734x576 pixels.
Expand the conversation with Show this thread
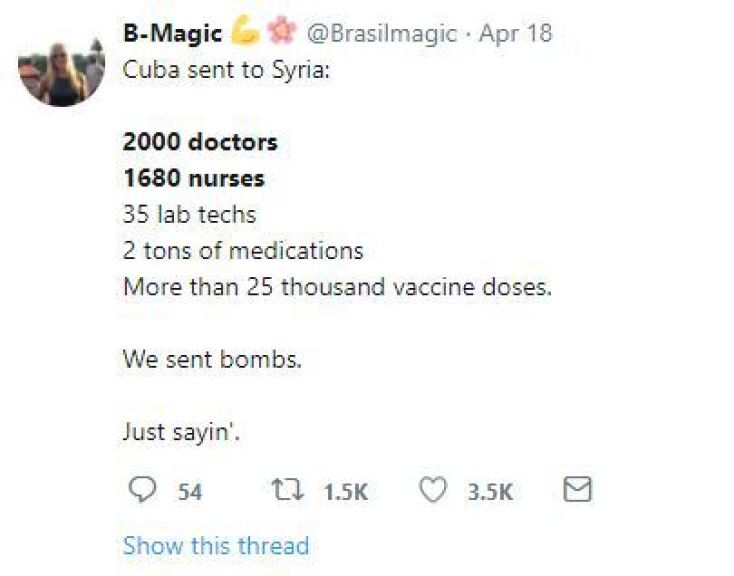[215, 546]
